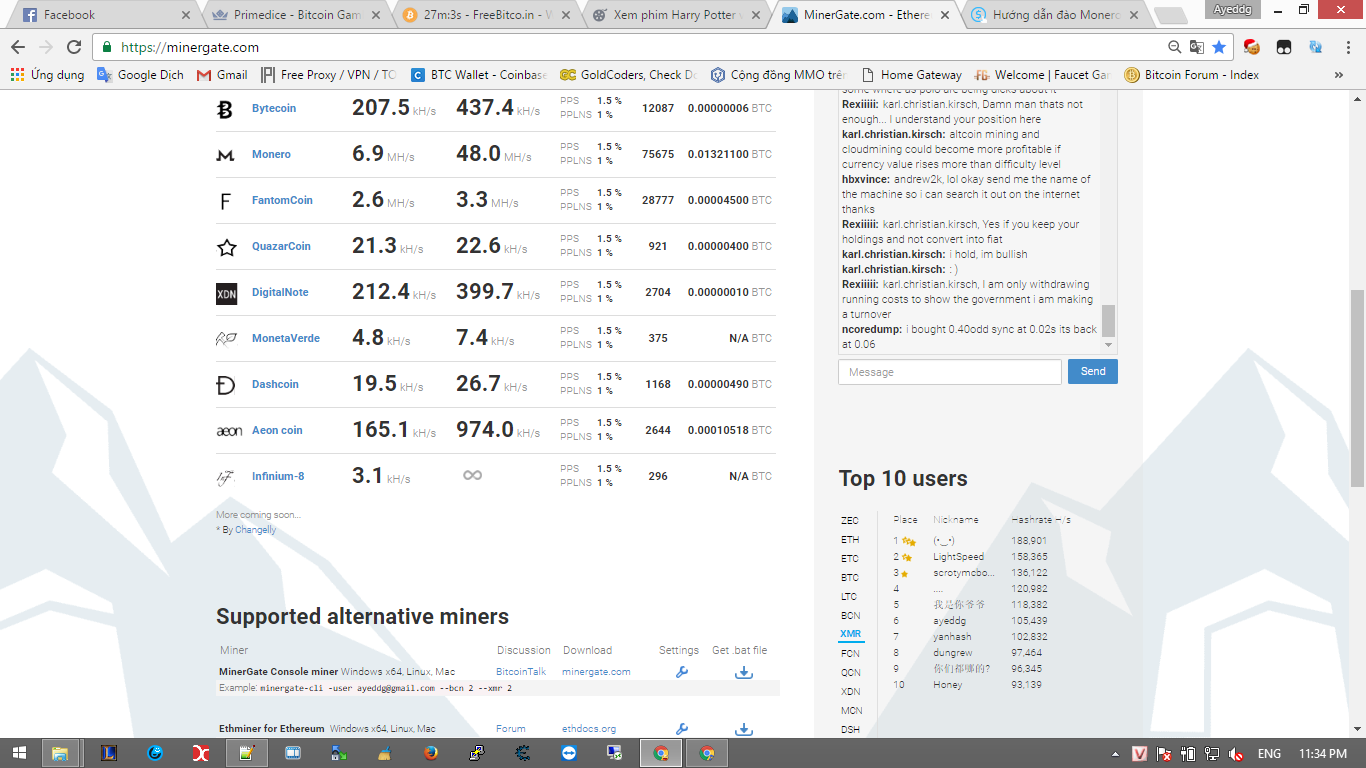
Task: Expand the hidden bookmarks overflow chevron
Action: point(1339,75)
